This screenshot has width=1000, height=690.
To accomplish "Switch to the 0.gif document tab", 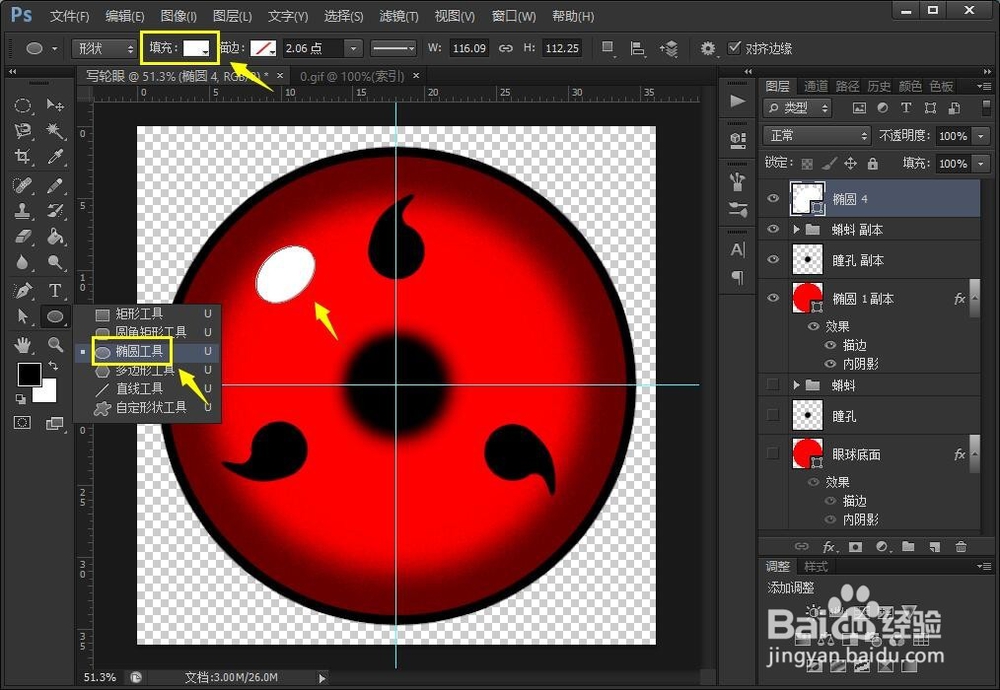I will pos(353,77).
